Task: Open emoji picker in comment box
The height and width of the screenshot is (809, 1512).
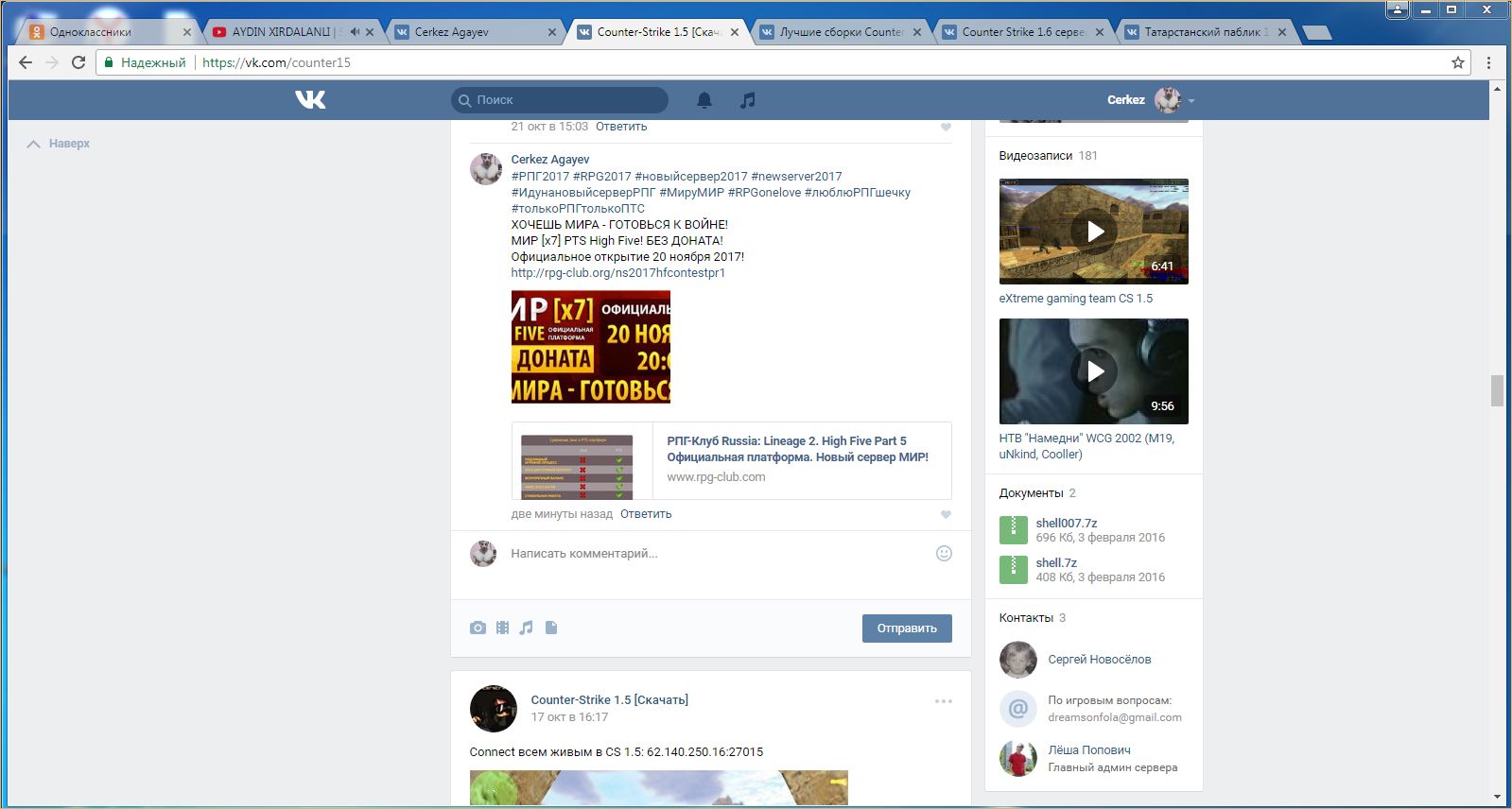Action: (944, 553)
